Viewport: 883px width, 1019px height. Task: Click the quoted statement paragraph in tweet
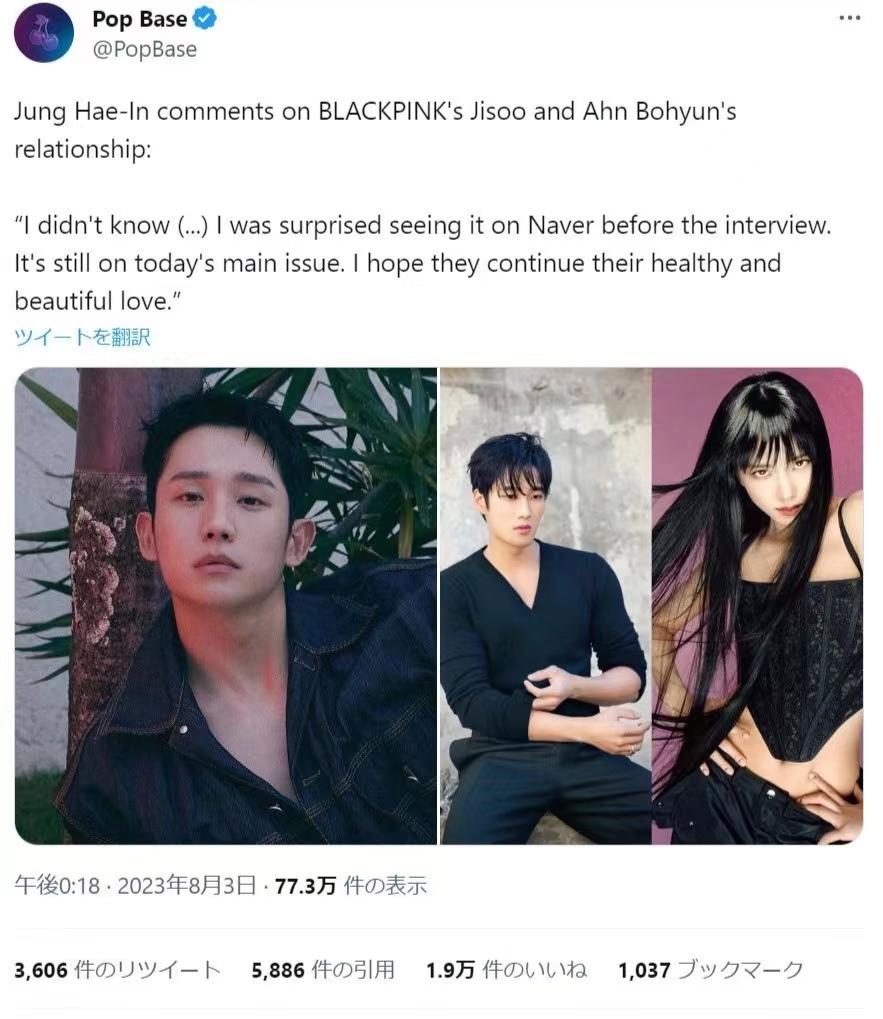(x=422, y=263)
